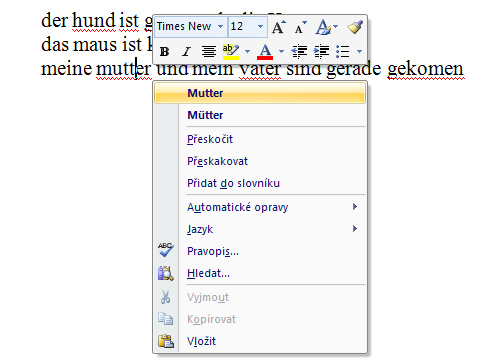Decrease paragraph indent
Viewport: 502px width, 364px height.
point(299,52)
